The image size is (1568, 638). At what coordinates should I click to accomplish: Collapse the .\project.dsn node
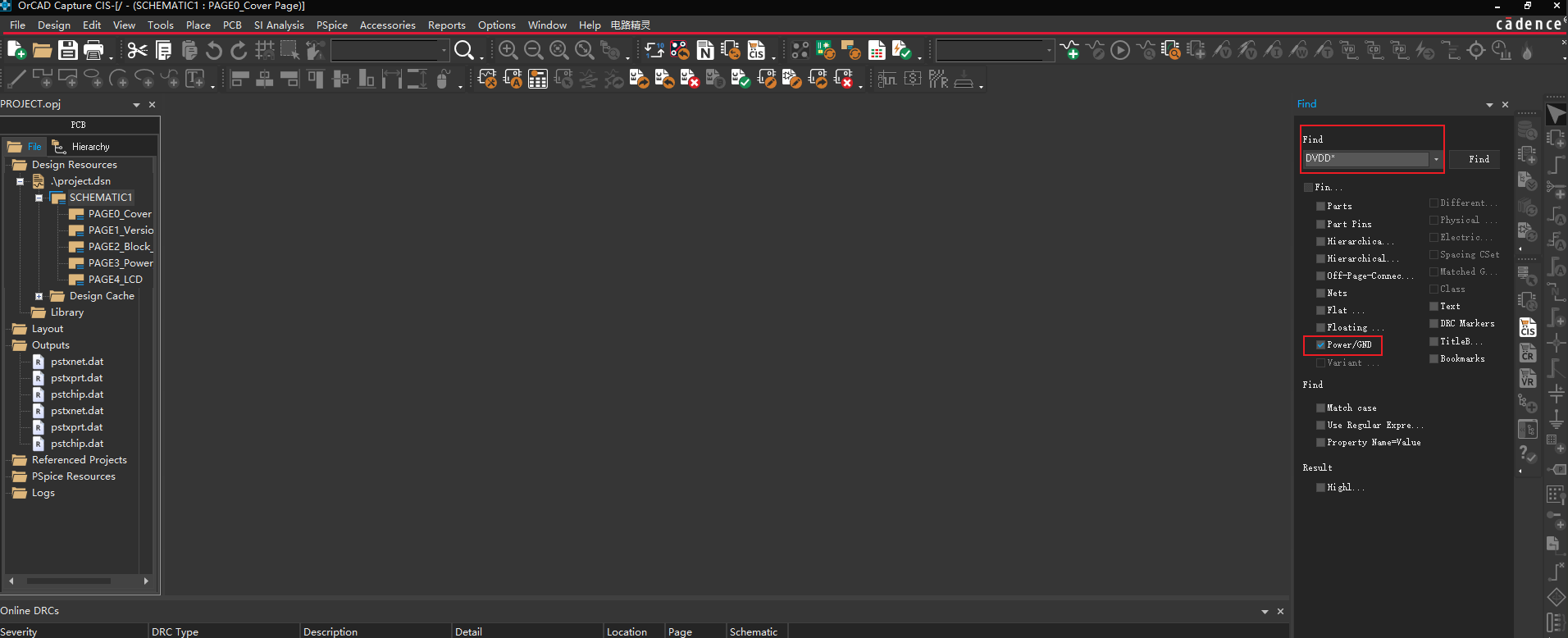coord(20,181)
